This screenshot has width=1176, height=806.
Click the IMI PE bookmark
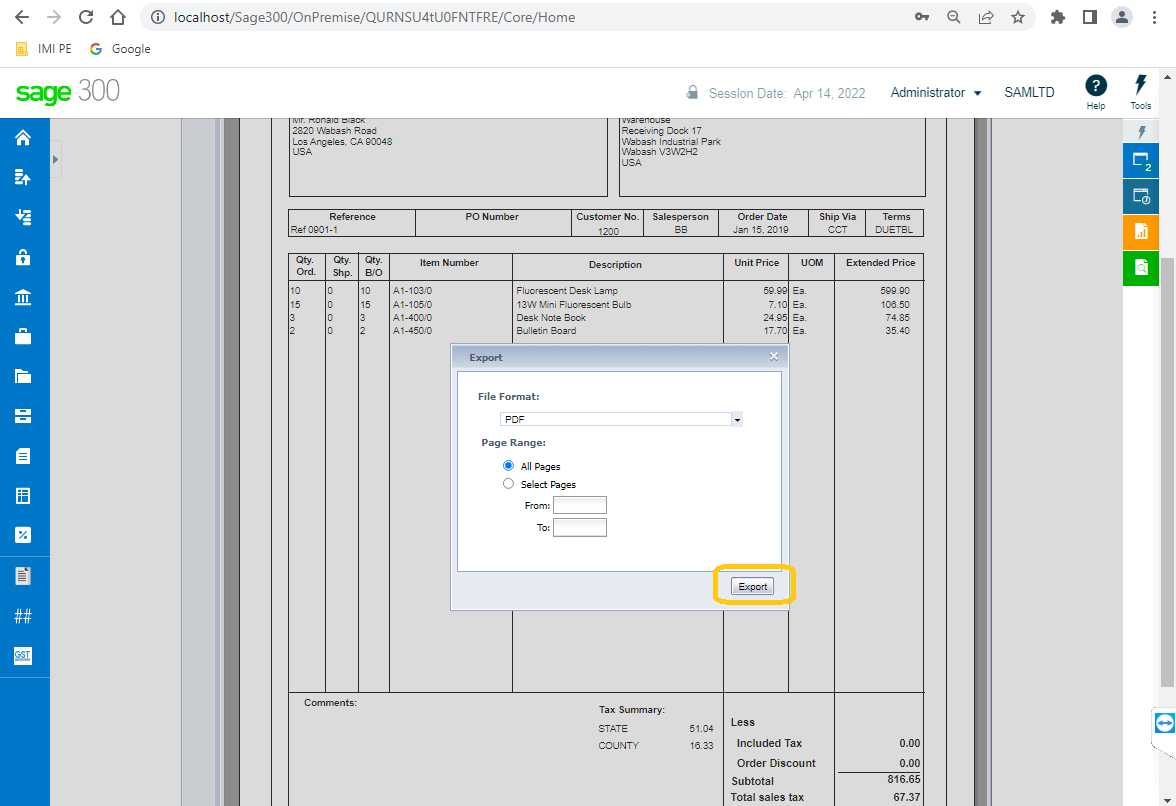[43, 48]
